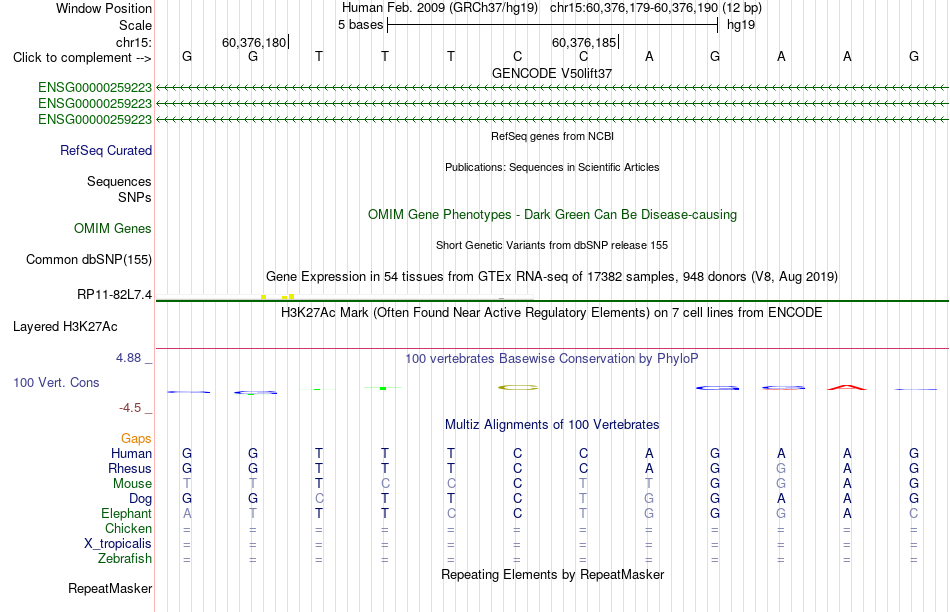Click the Window Position label
The height and width of the screenshot is (612, 950).
(x=104, y=8)
